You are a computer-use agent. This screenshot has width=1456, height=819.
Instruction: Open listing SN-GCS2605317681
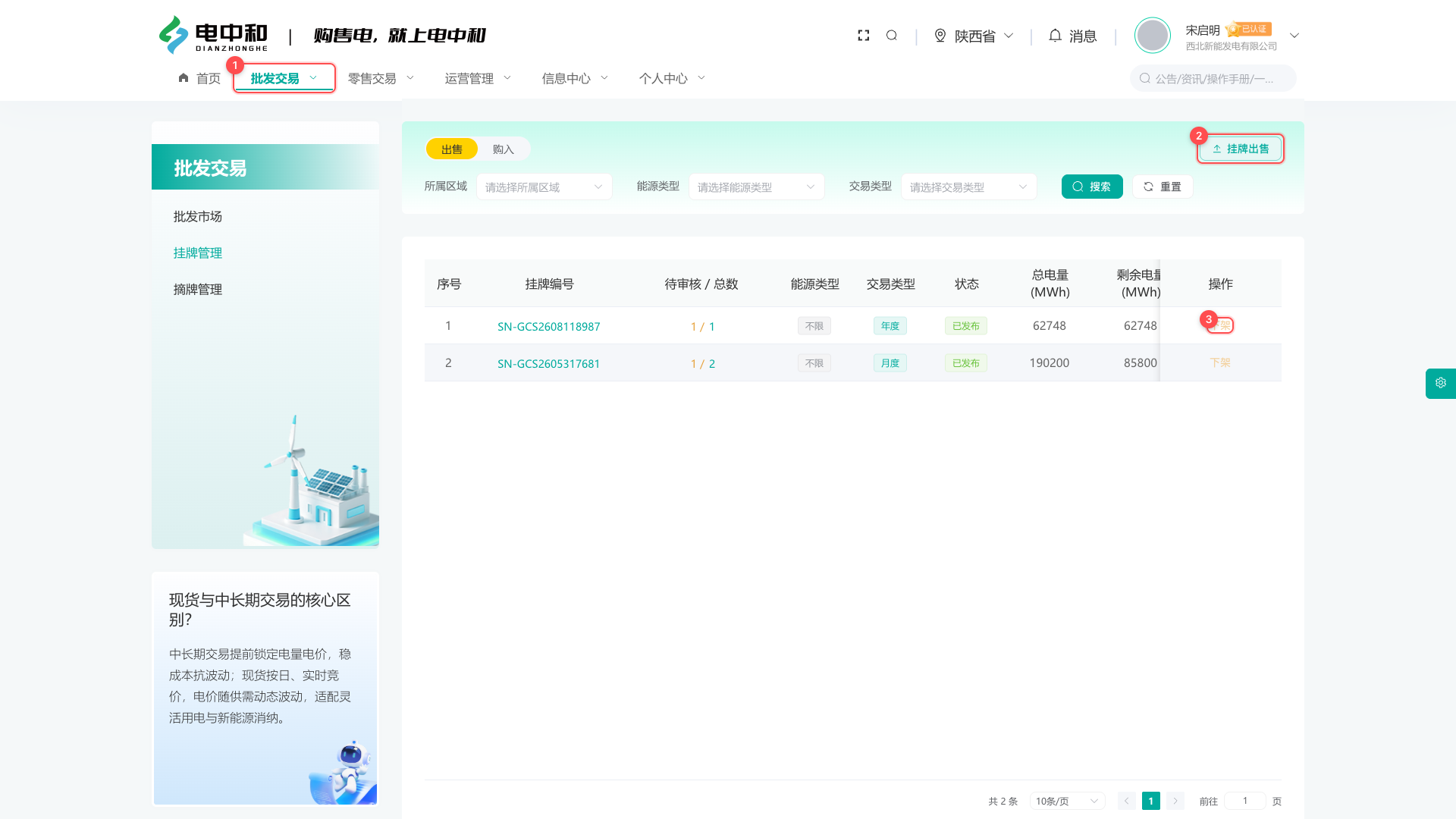point(548,363)
